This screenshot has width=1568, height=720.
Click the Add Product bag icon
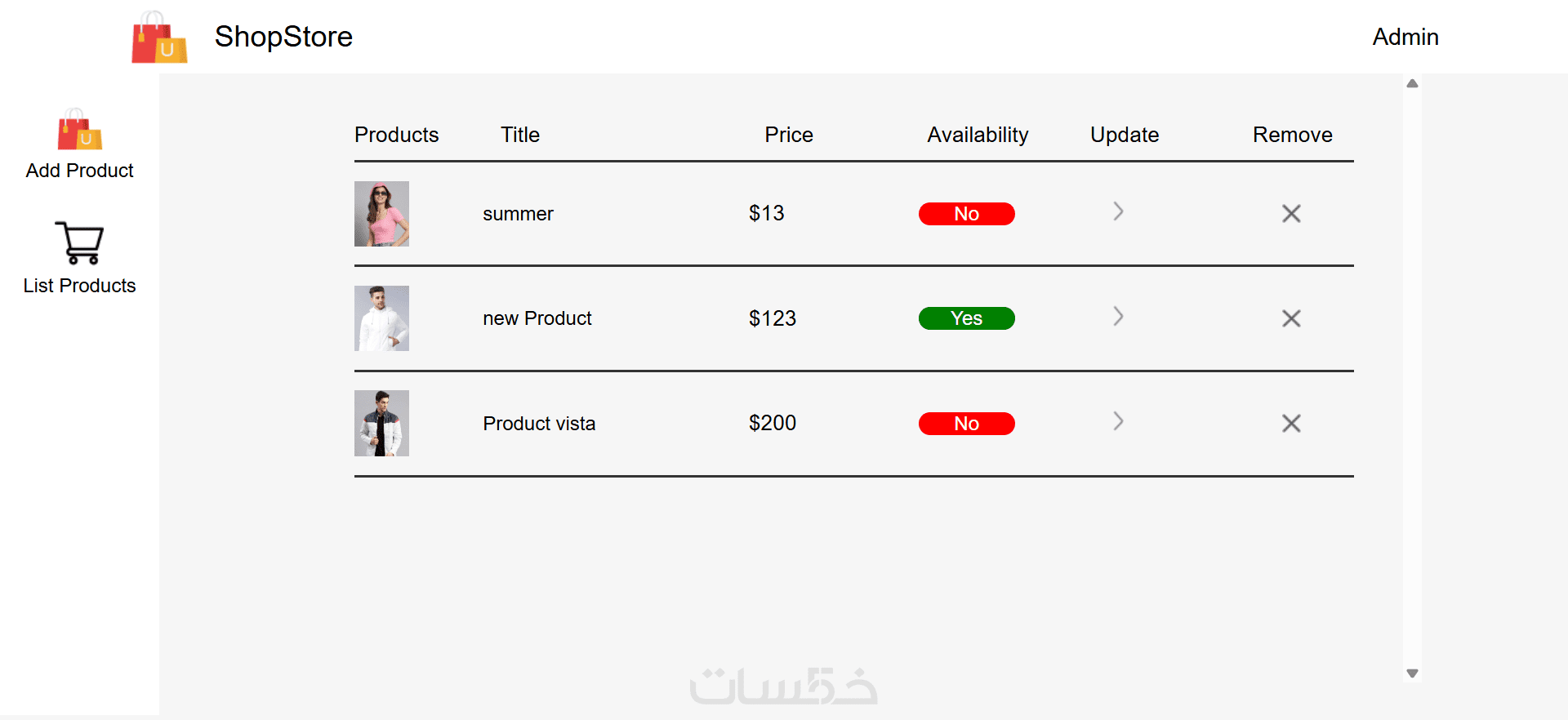coord(80,130)
